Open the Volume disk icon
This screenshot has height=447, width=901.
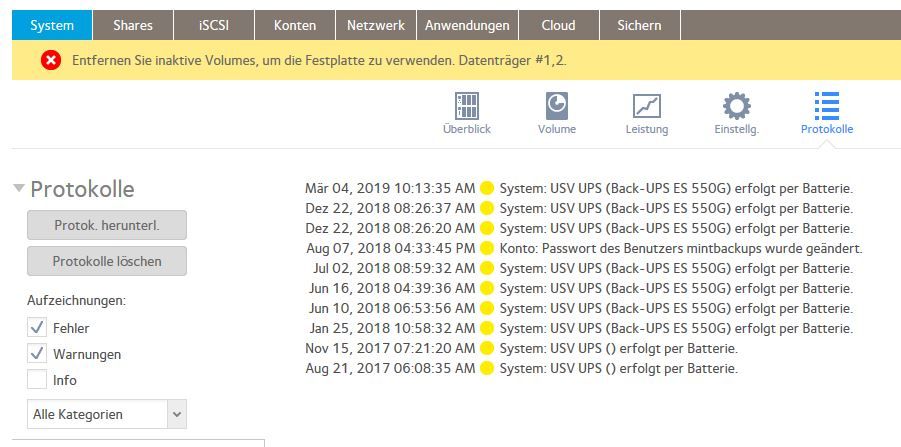[x=556, y=107]
